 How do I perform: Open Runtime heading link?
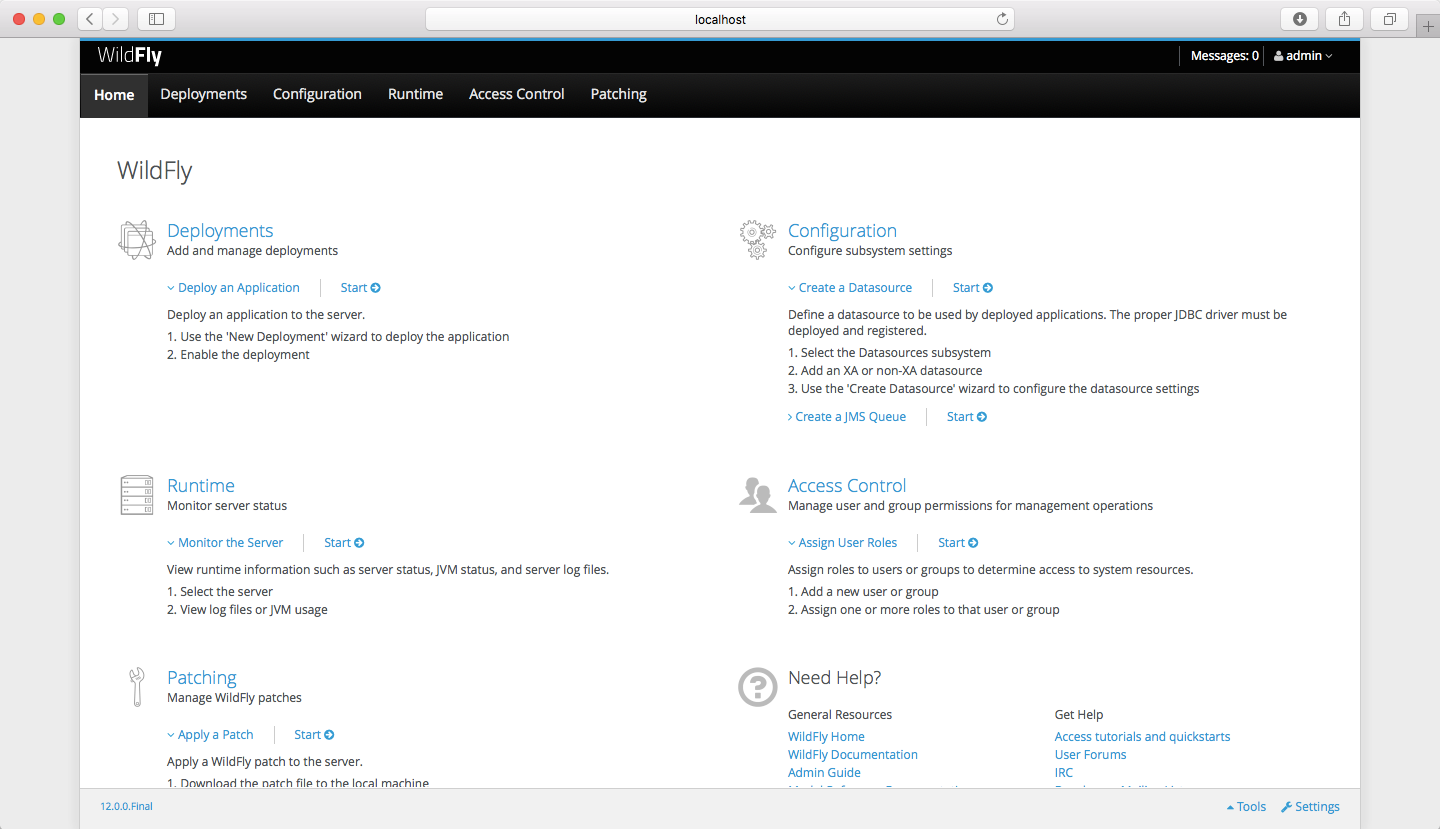tap(201, 486)
